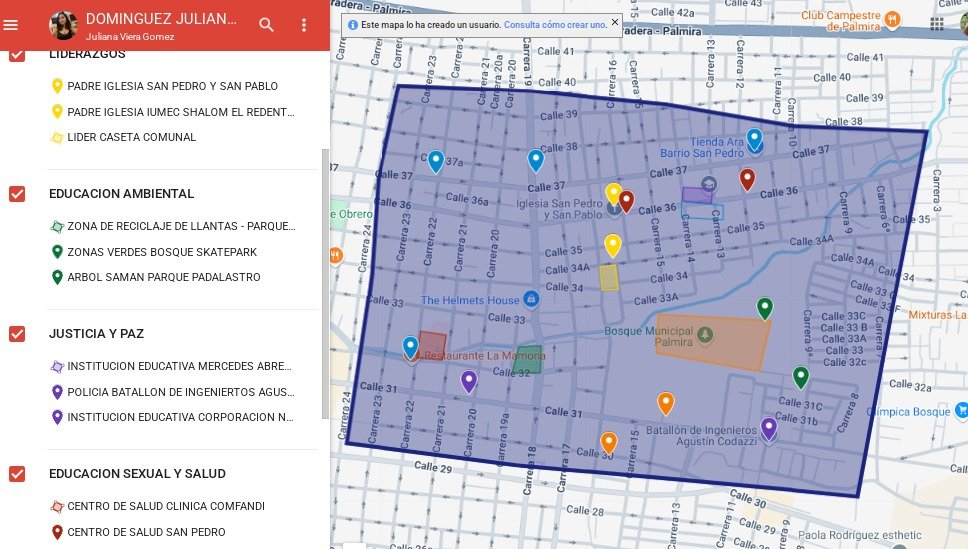Click purple pin near Calle 32 west
Image resolution: width=968 pixels, height=549 pixels.
[x=469, y=382]
